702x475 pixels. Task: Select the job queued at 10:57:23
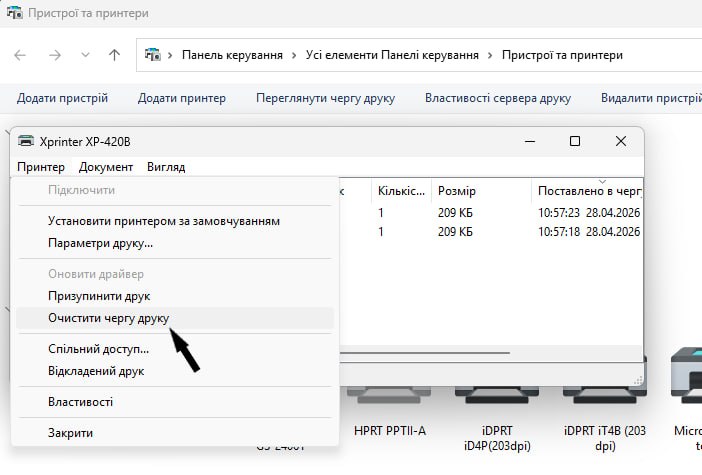(x=491, y=213)
